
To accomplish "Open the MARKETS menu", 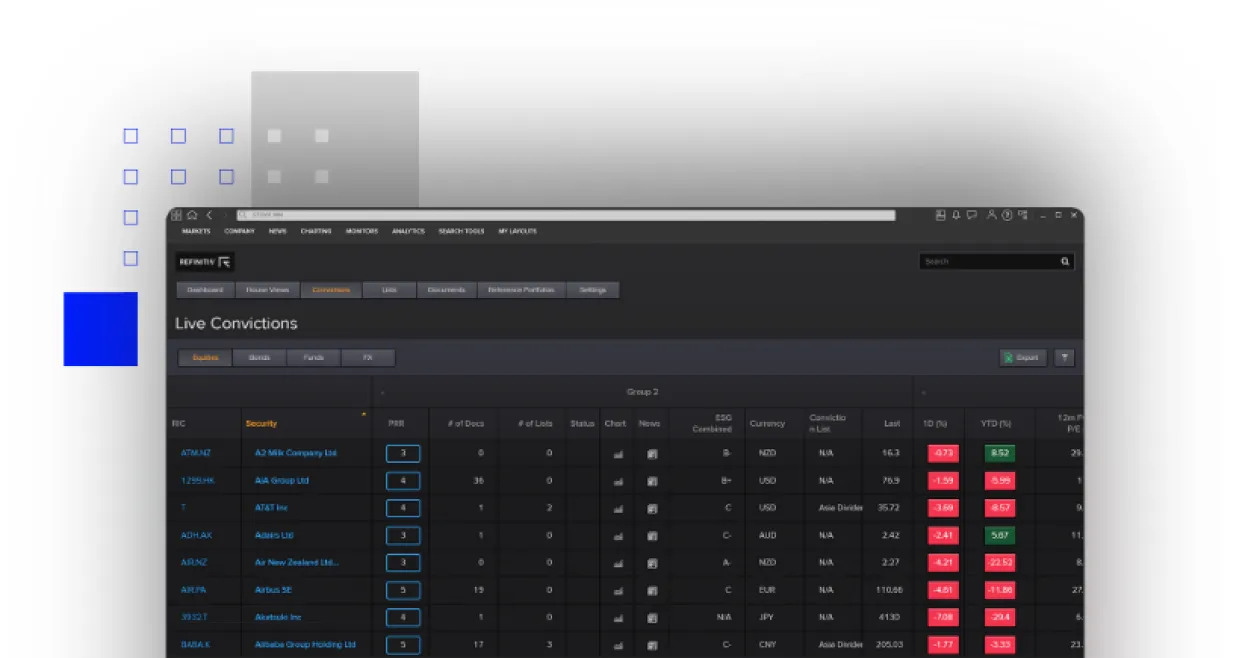I will coord(196,231).
